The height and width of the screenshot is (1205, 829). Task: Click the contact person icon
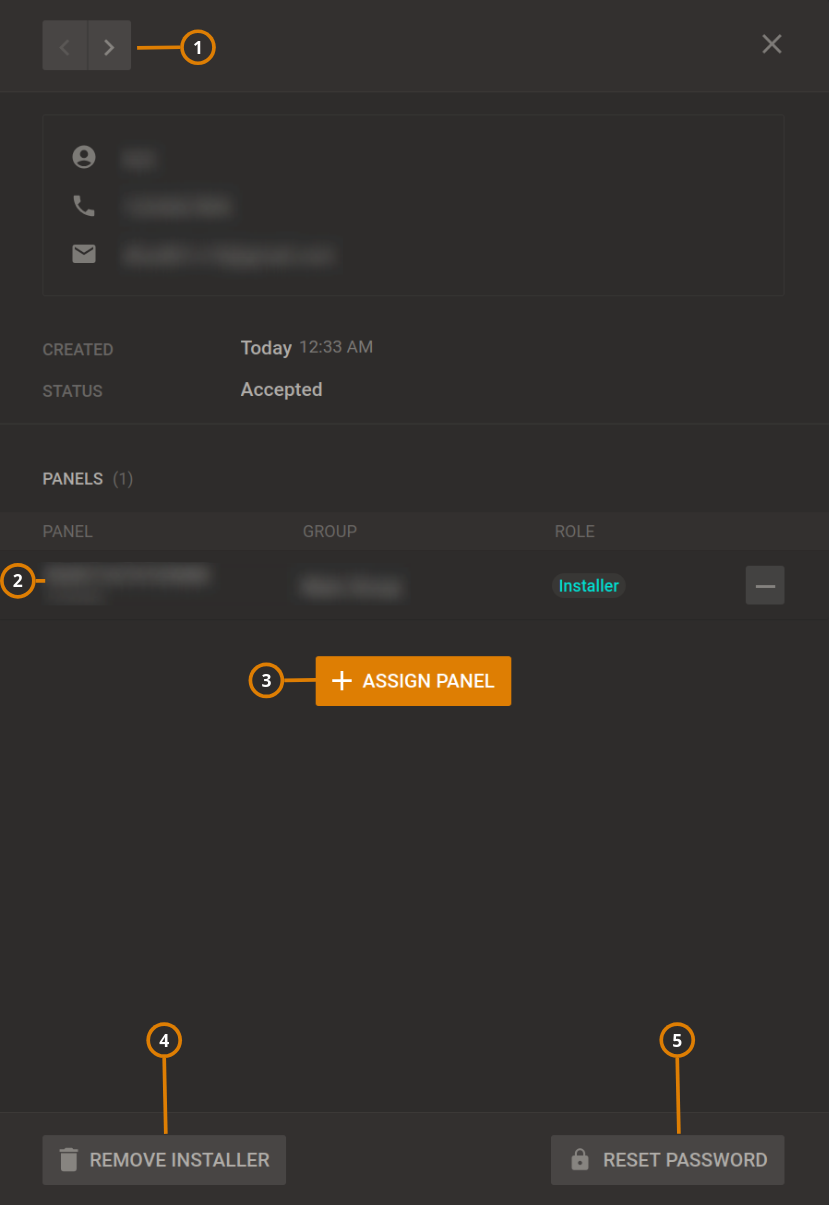[x=84, y=157]
